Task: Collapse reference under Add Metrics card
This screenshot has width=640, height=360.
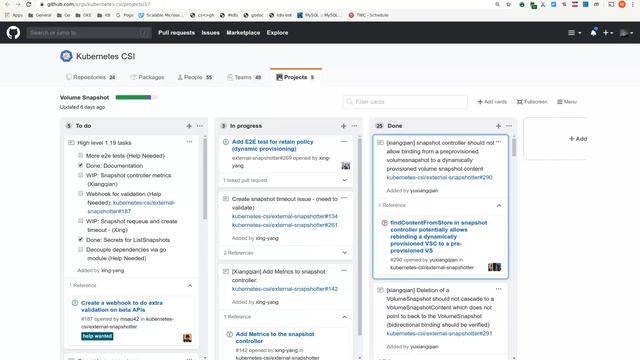Action: pyautogui.click(x=344, y=317)
